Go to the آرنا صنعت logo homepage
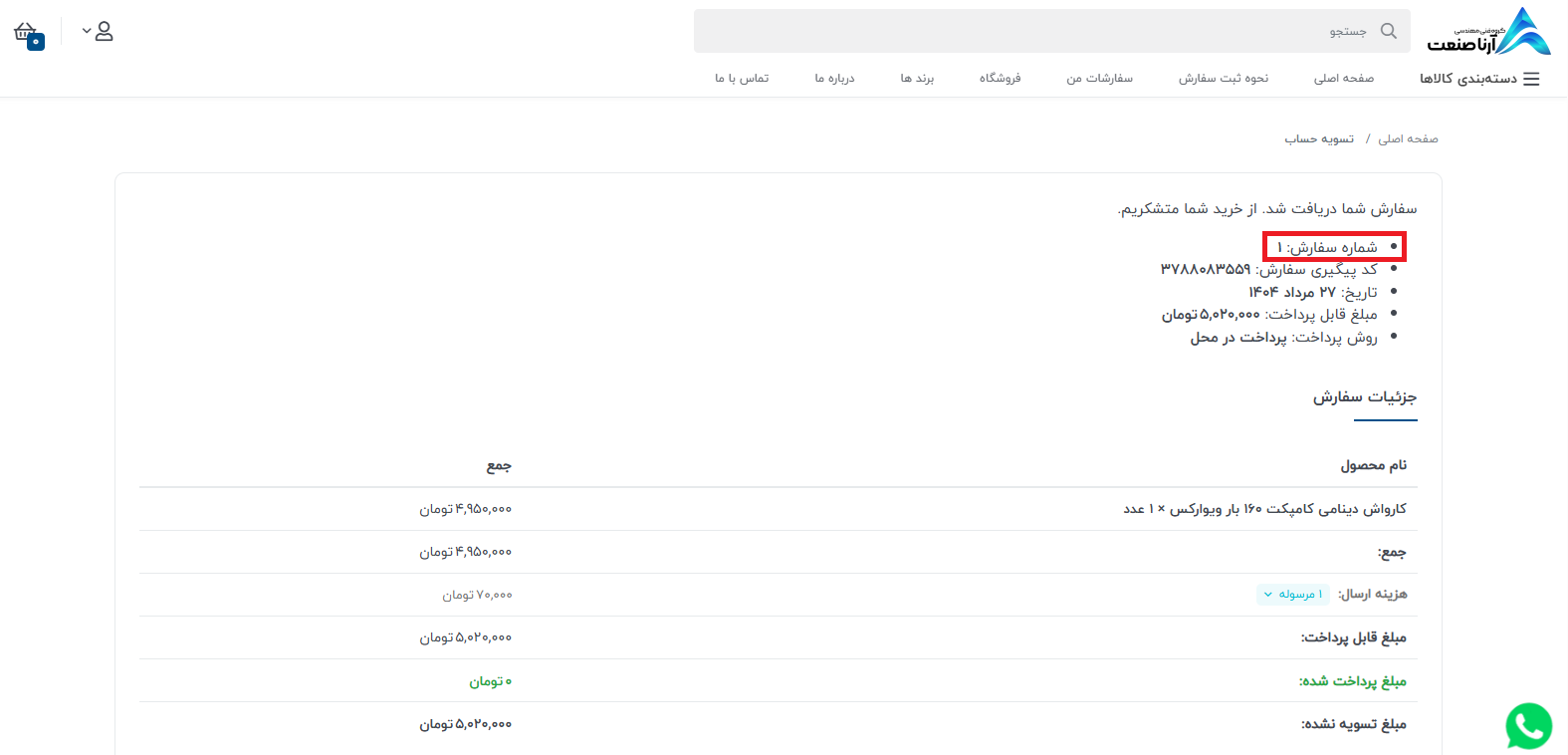 1488,32
